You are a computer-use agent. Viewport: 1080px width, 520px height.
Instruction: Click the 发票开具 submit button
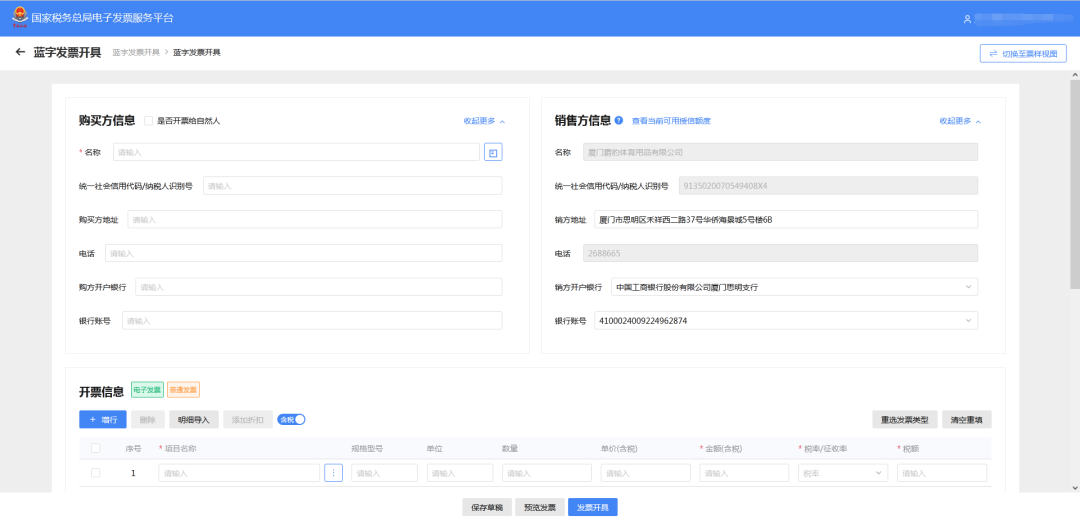[x=593, y=508]
